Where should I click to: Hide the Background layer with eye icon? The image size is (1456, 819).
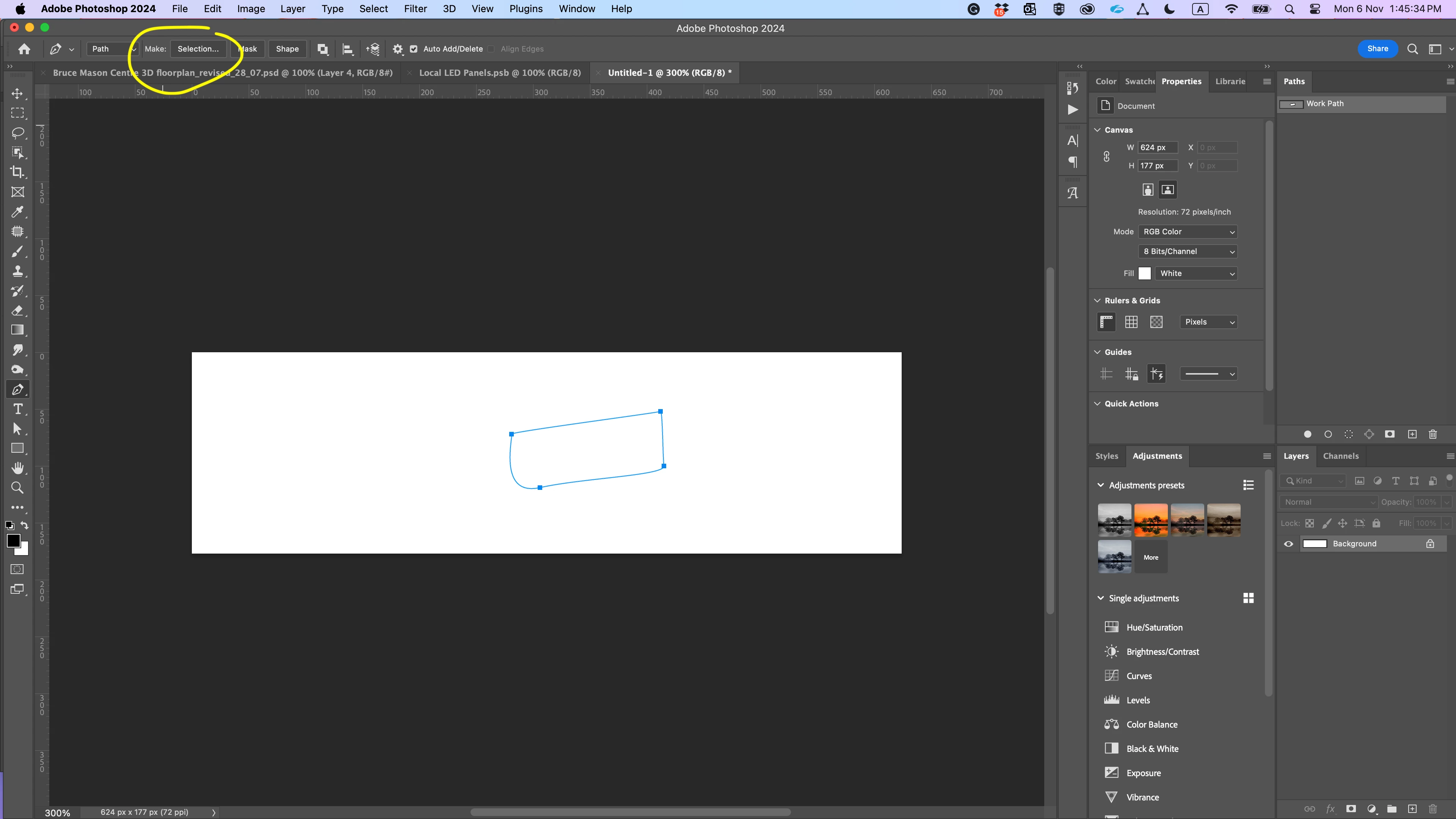(1289, 544)
